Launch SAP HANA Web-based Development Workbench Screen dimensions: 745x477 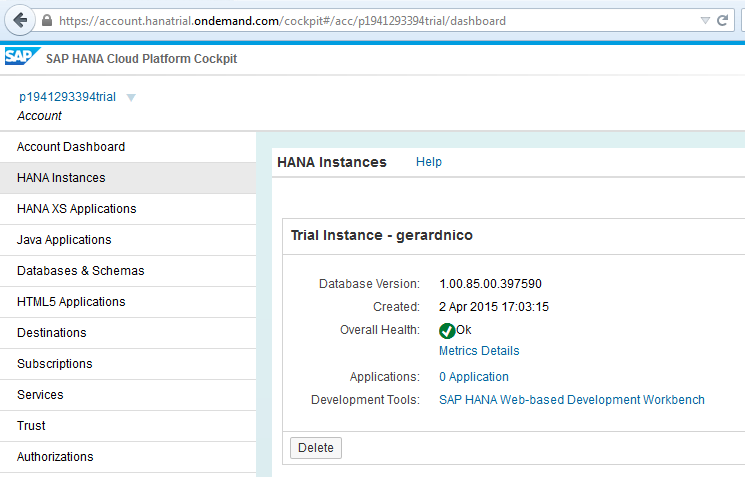coord(572,400)
